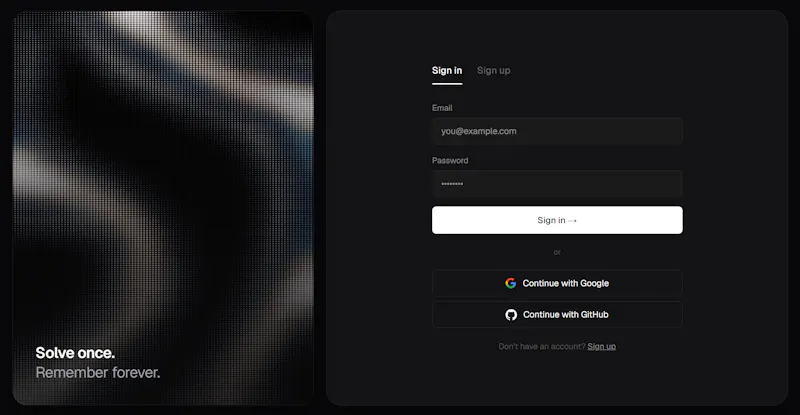Viewport: 800px width, 415px height.
Task: Click the GitHub logo icon
Action: pos(511,315)
